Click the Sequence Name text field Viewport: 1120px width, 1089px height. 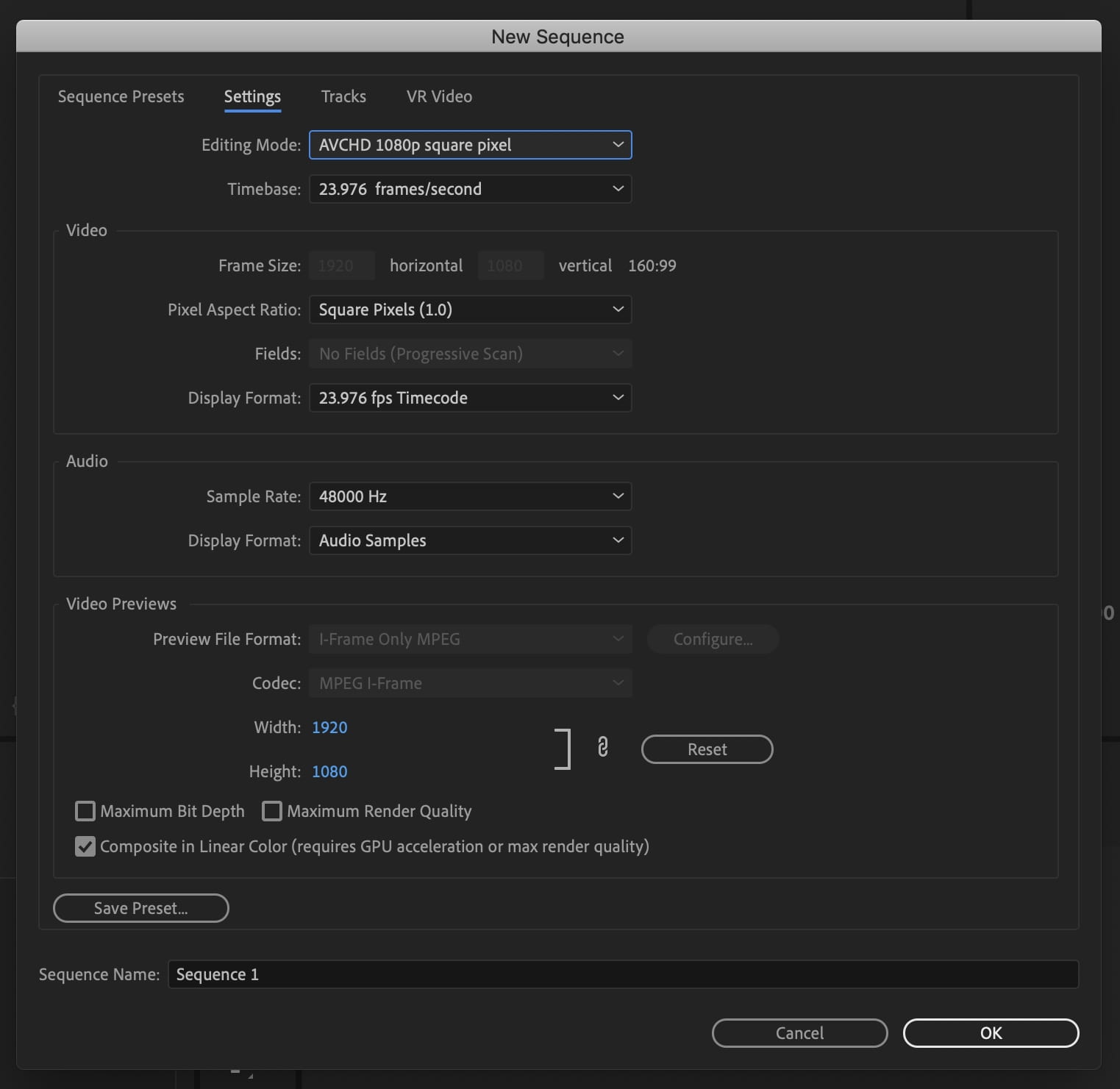coord(624,974)
